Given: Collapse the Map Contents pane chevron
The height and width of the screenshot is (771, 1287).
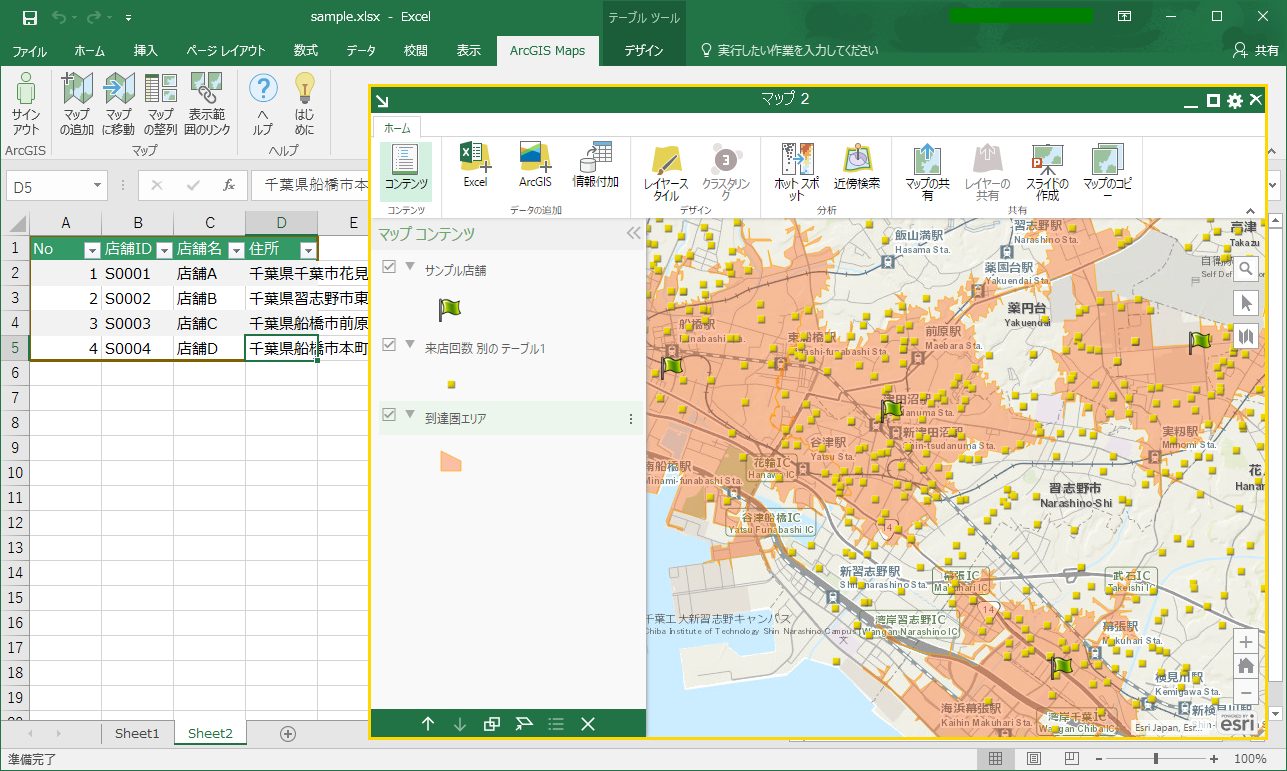Looking at the screenshot, I should tap(632, 233).
